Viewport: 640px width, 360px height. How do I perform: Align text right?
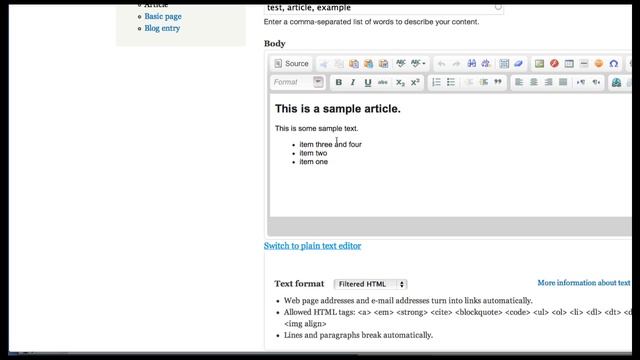(x=548, y=82)
